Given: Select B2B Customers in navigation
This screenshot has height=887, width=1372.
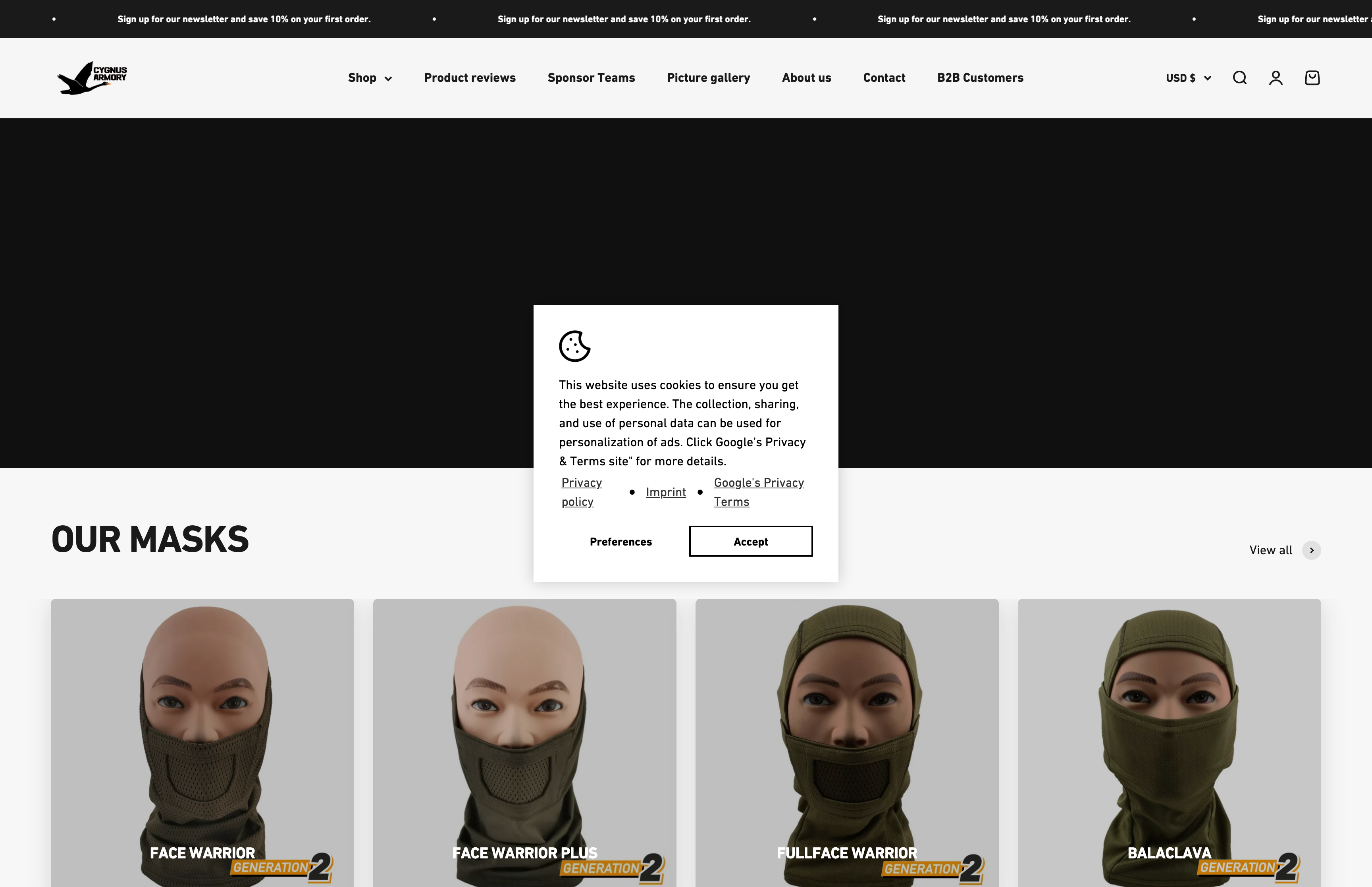Looking at the screenshot, I should coord(980,78).
